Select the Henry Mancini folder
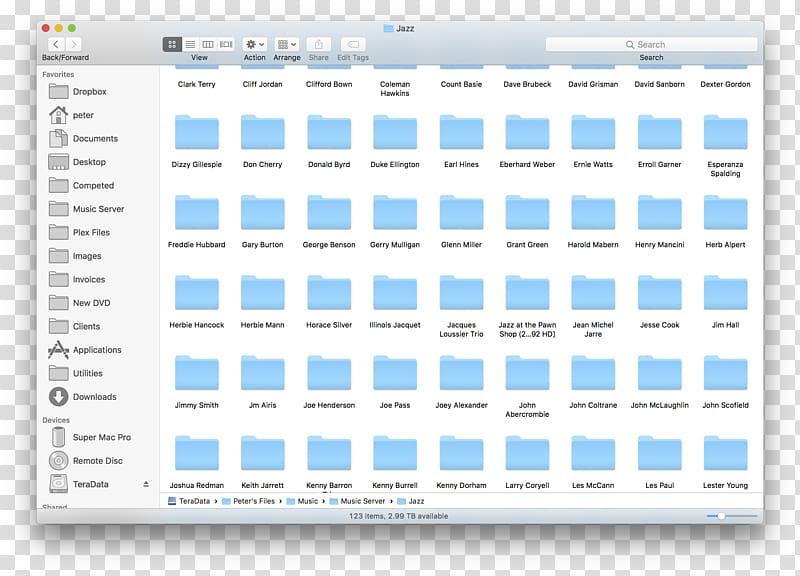 (x=660, y=213)
